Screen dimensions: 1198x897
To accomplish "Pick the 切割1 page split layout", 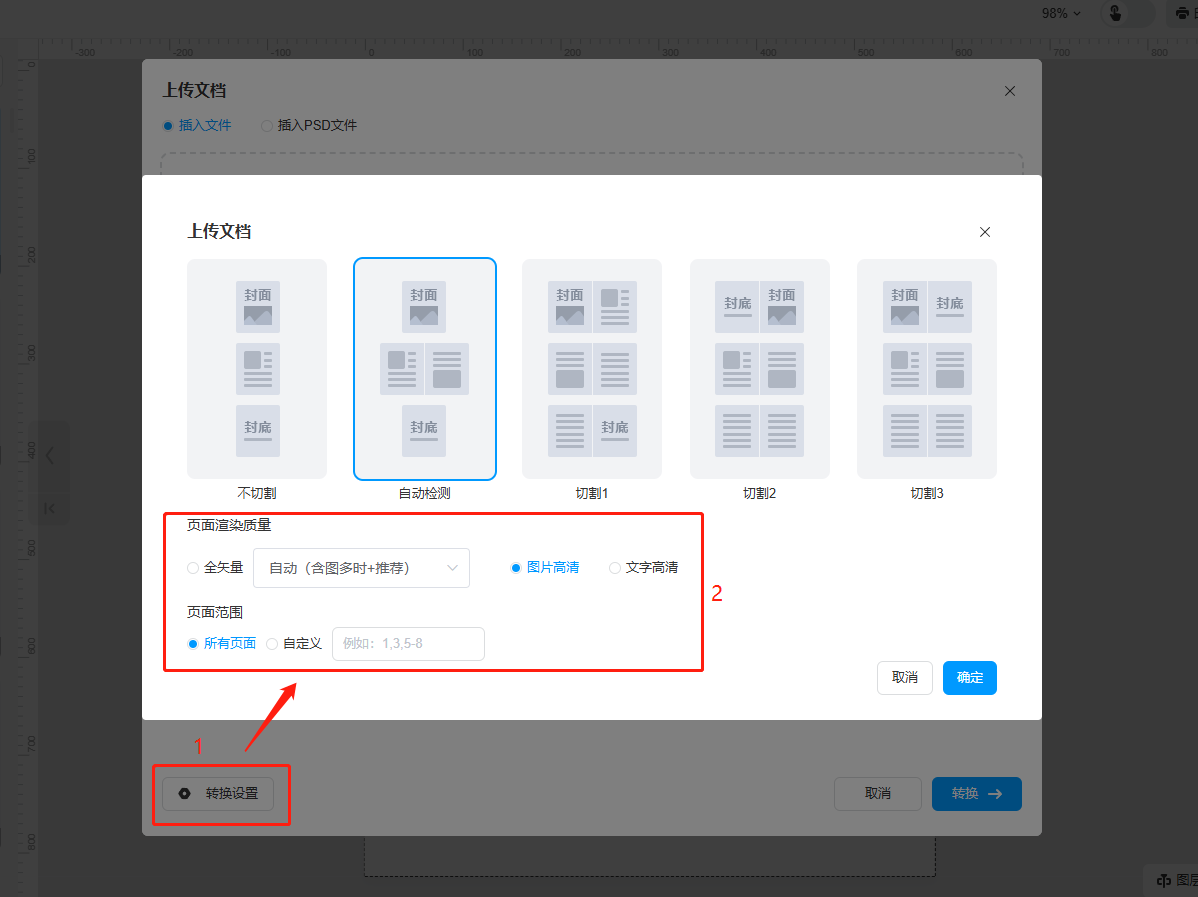I will 592,368.
